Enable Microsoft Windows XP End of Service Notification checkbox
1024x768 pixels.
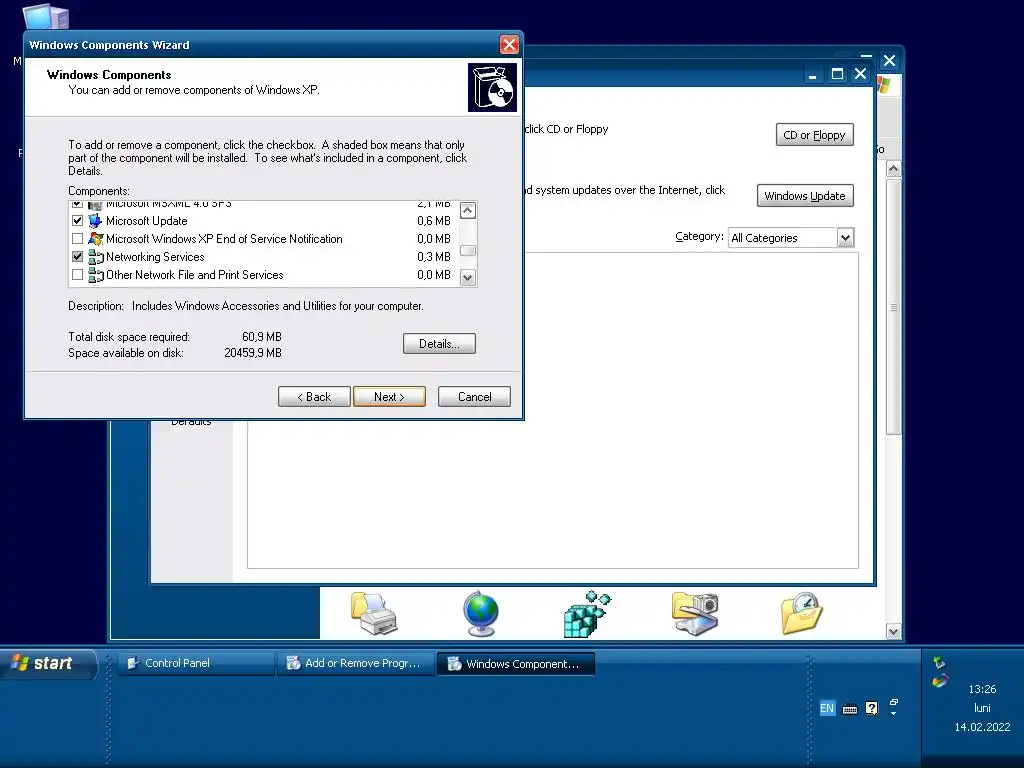(x=78, y=239)
